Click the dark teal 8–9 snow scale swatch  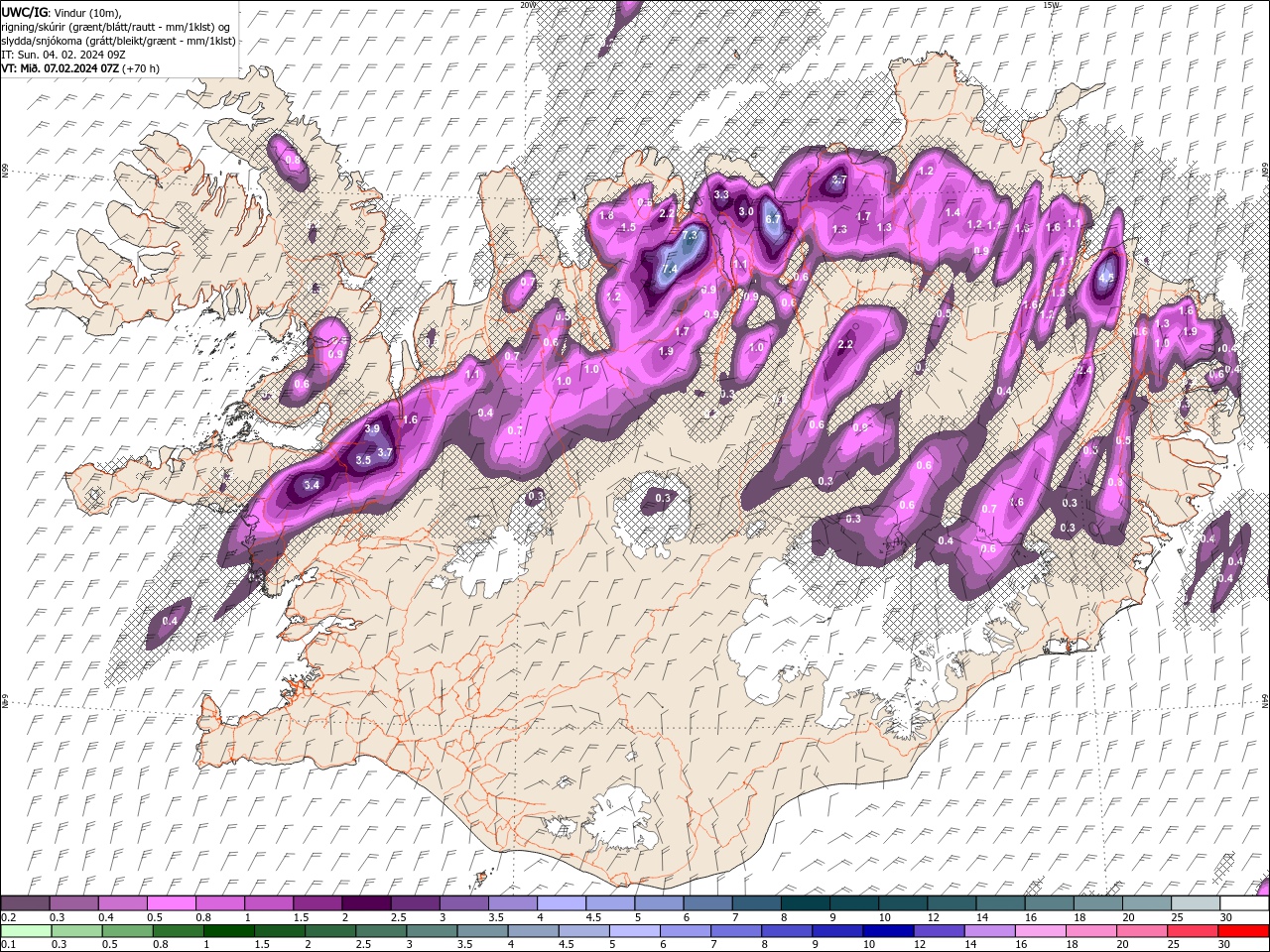806,903
